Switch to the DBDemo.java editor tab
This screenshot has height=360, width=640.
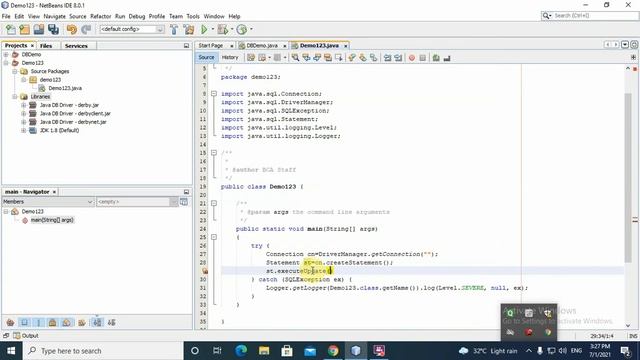coord(262,46)
